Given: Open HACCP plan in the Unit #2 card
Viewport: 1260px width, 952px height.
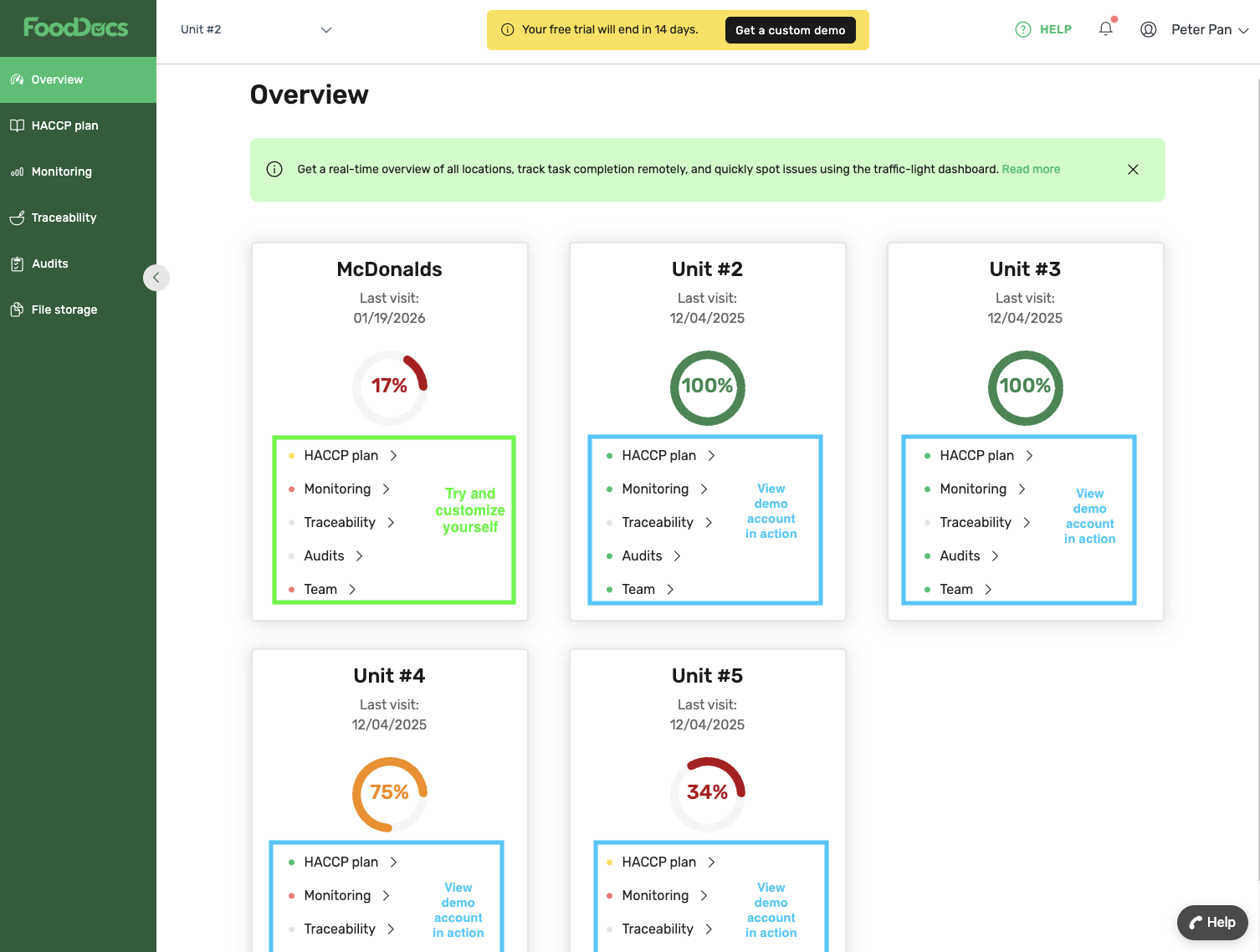Looking at the screenshot, I should (x=668, y=455).
